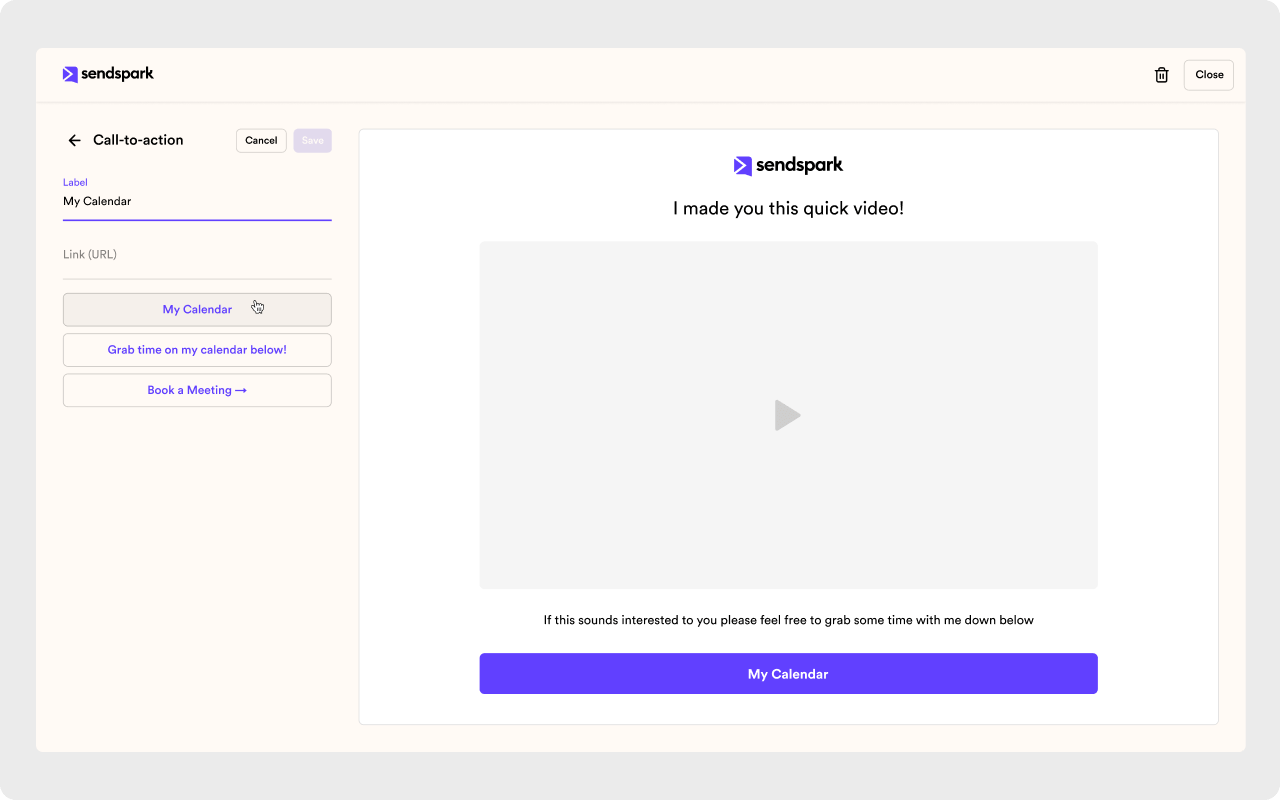Screen dimensions: 1280x800
Task: Click the Close button
Action: point(1208,75)
